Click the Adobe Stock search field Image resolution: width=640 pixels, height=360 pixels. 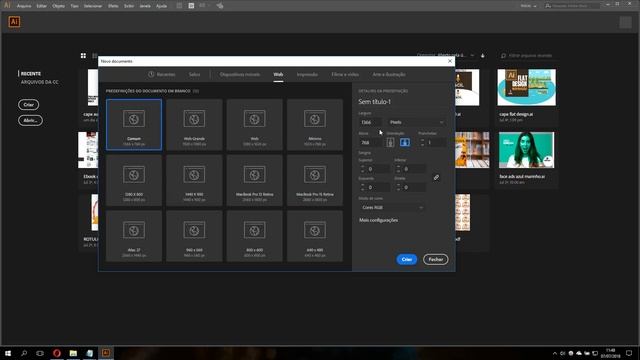572,6
